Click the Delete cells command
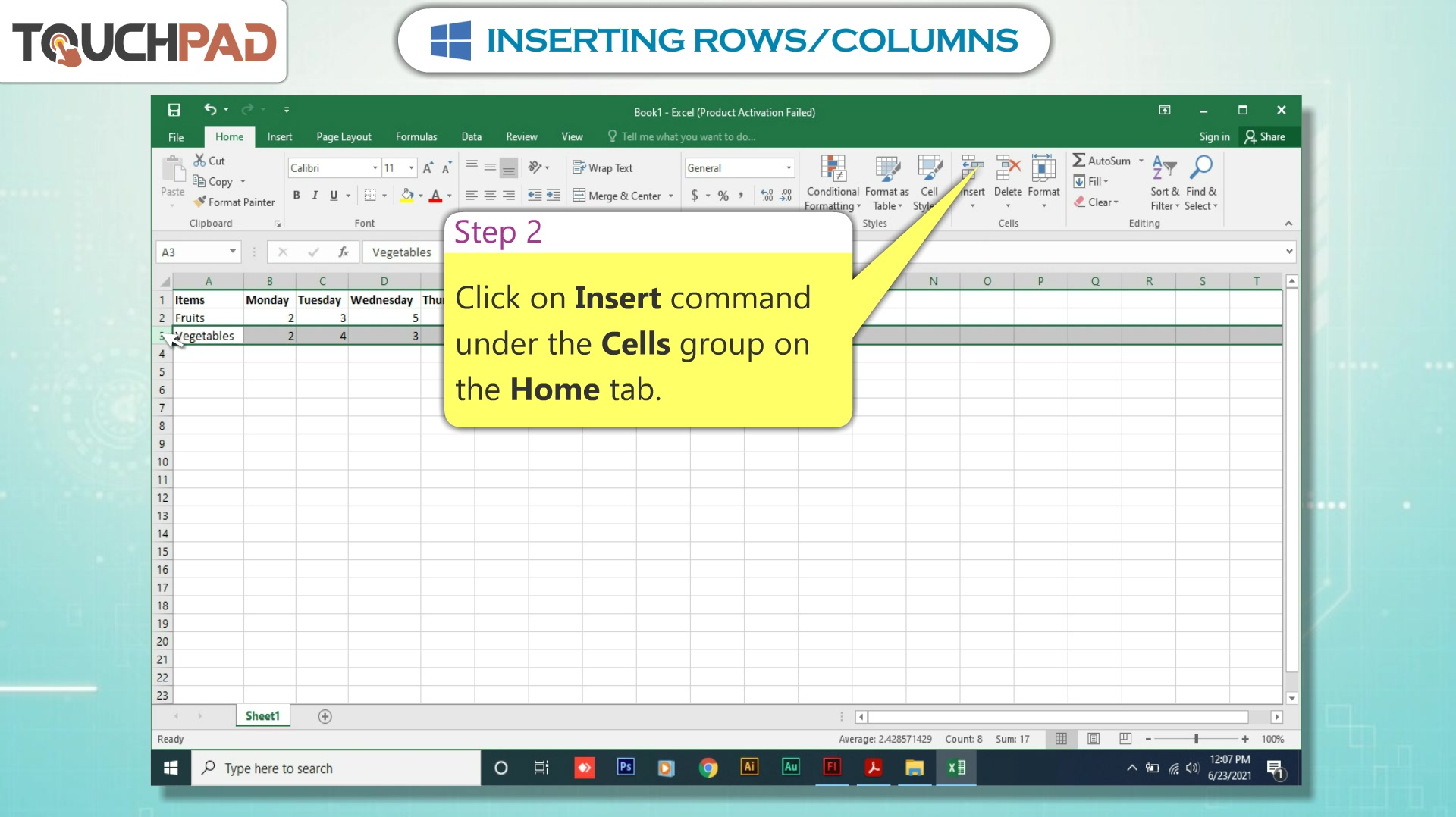Image resolution: width=1456 pixels, height=817 pixels. pyautogui.click(x=1008, y=183)
